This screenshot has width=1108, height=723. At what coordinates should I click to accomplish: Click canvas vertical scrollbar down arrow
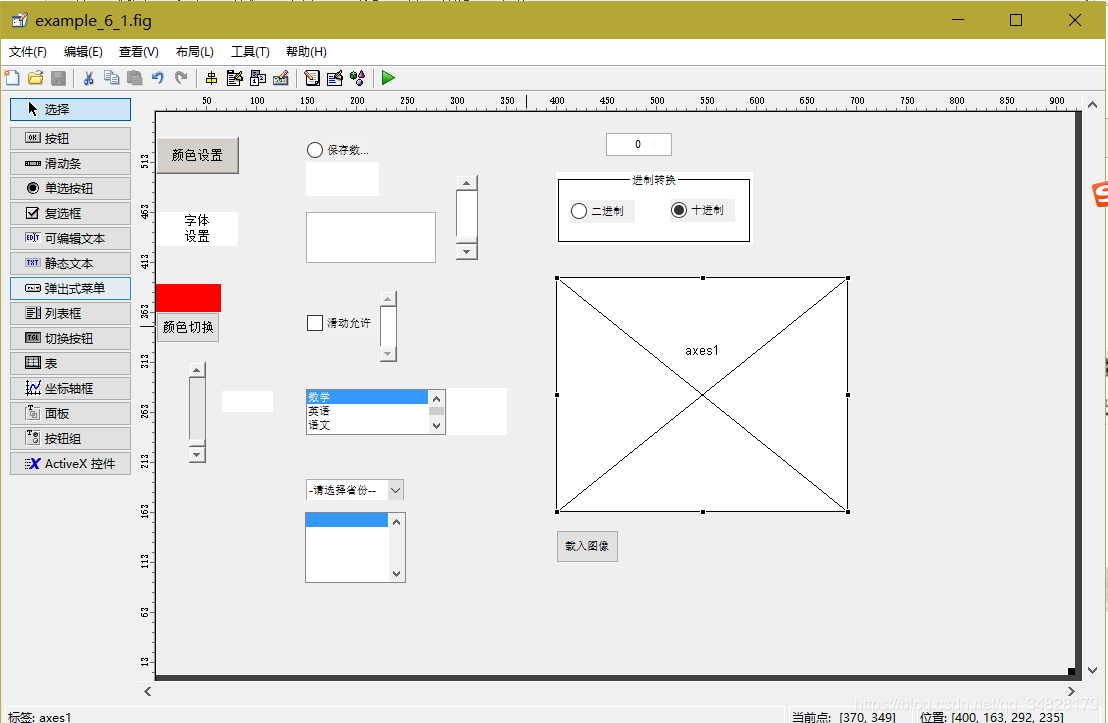[x=1092, y=670]
